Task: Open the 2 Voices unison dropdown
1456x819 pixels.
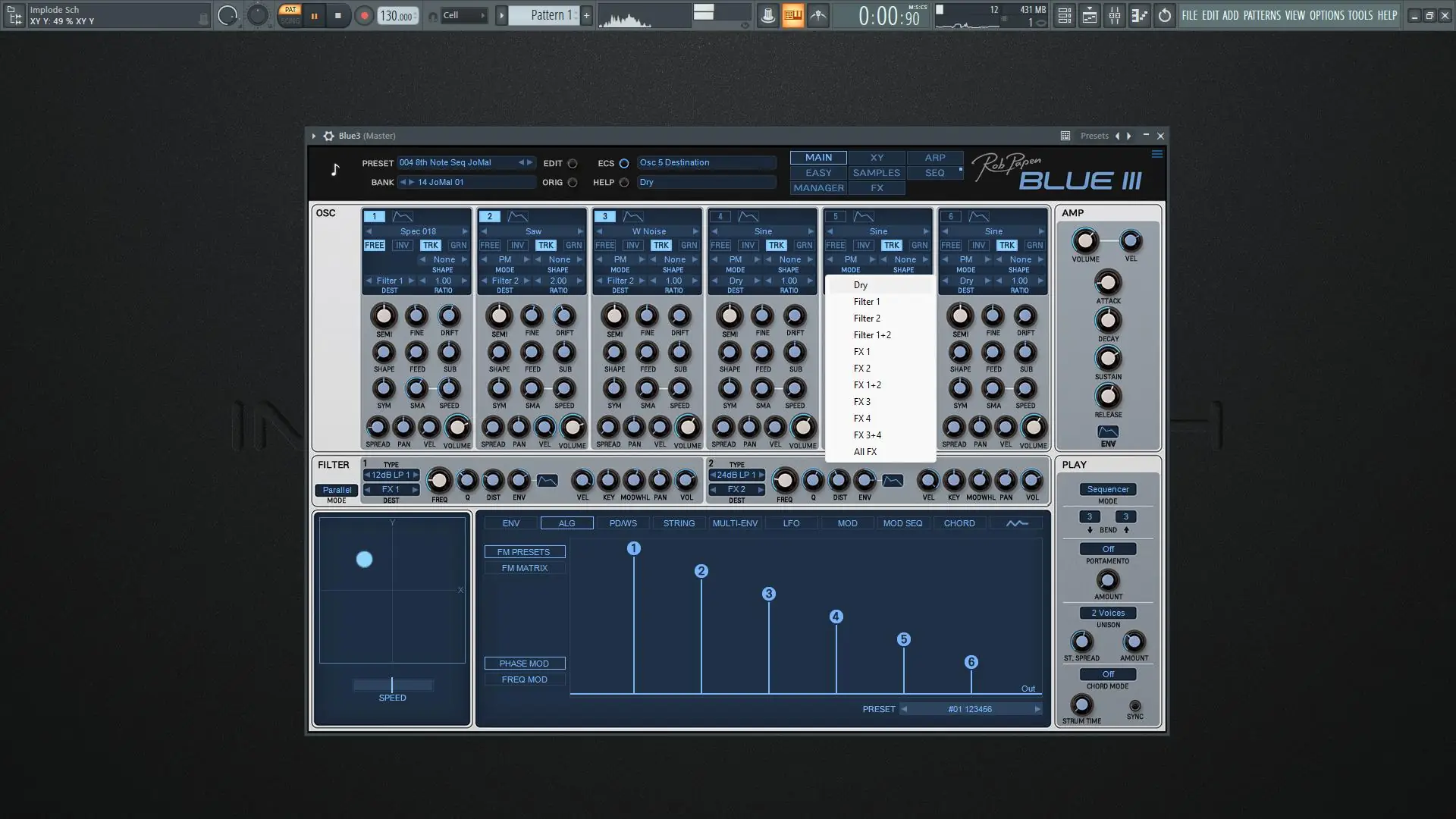Action: tap(1107, 613)
